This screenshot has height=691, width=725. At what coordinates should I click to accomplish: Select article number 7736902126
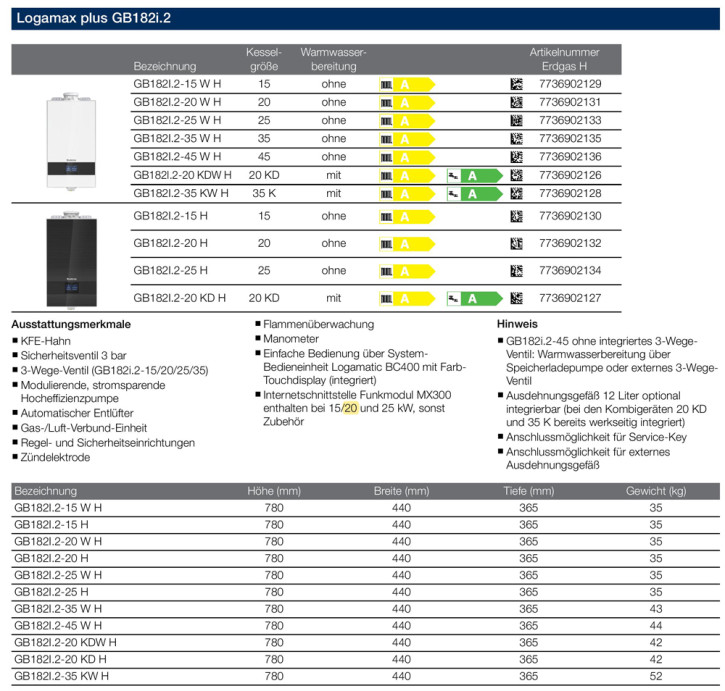[x=570, y=175]
